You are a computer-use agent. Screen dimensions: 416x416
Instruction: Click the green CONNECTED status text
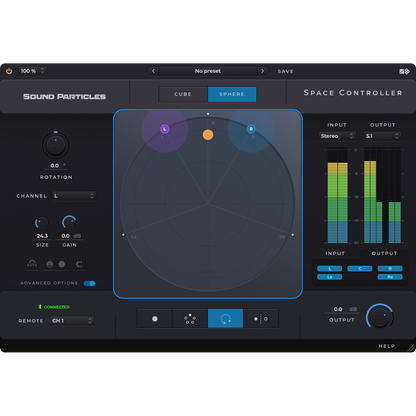tap(57, 307)
